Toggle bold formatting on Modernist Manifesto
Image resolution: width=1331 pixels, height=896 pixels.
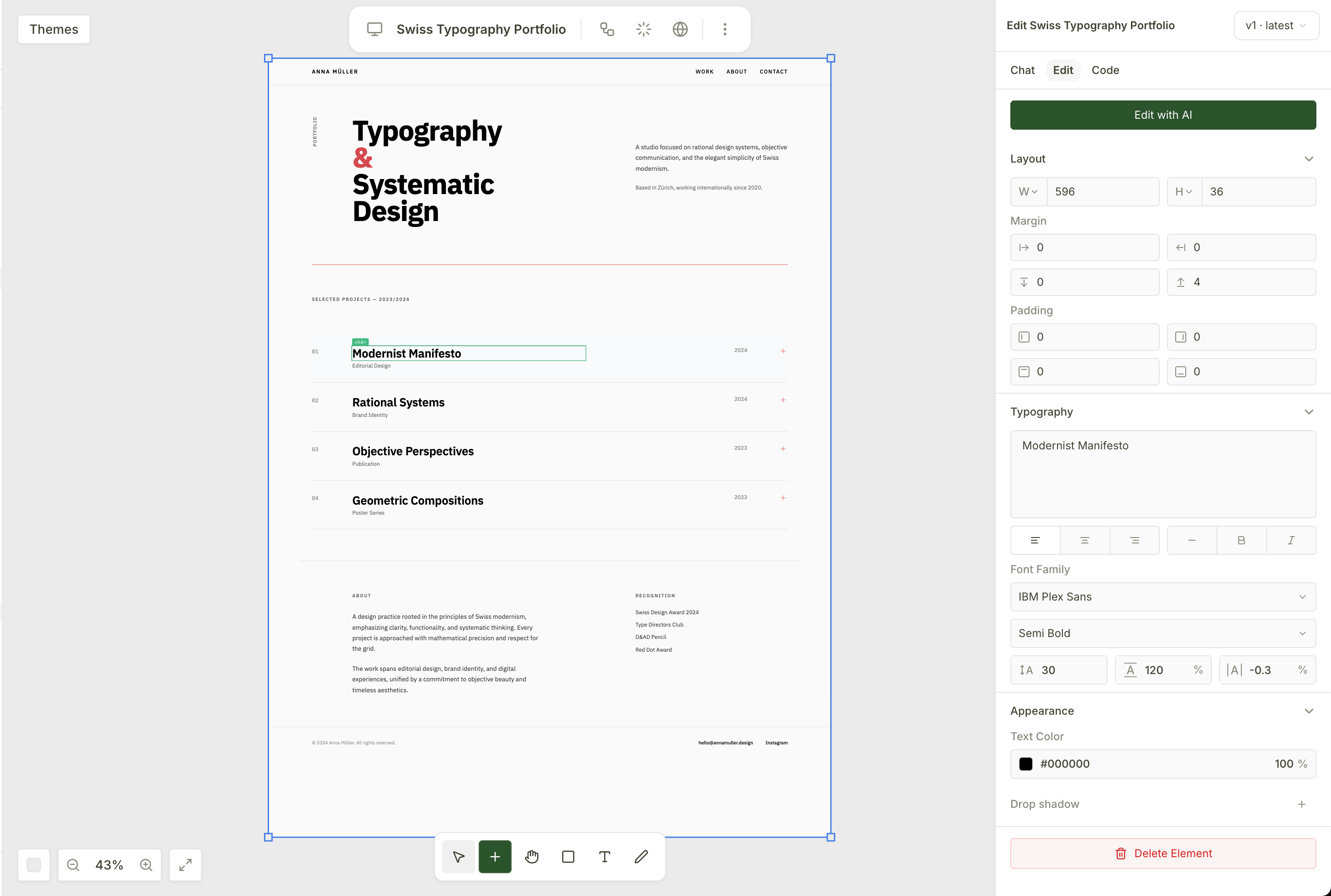pos(1241,540)
